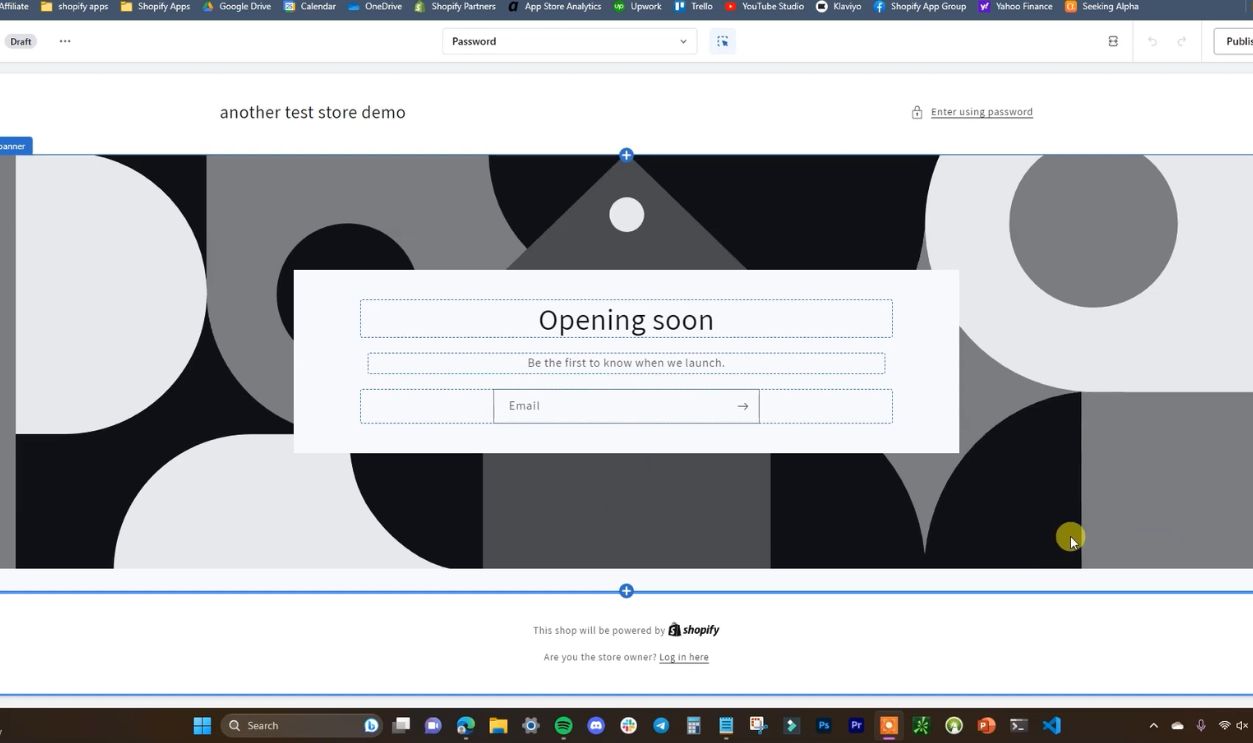Expand hidden icons in the system tray
The width and height of the screenshot is (1253, 743).
1152,725
